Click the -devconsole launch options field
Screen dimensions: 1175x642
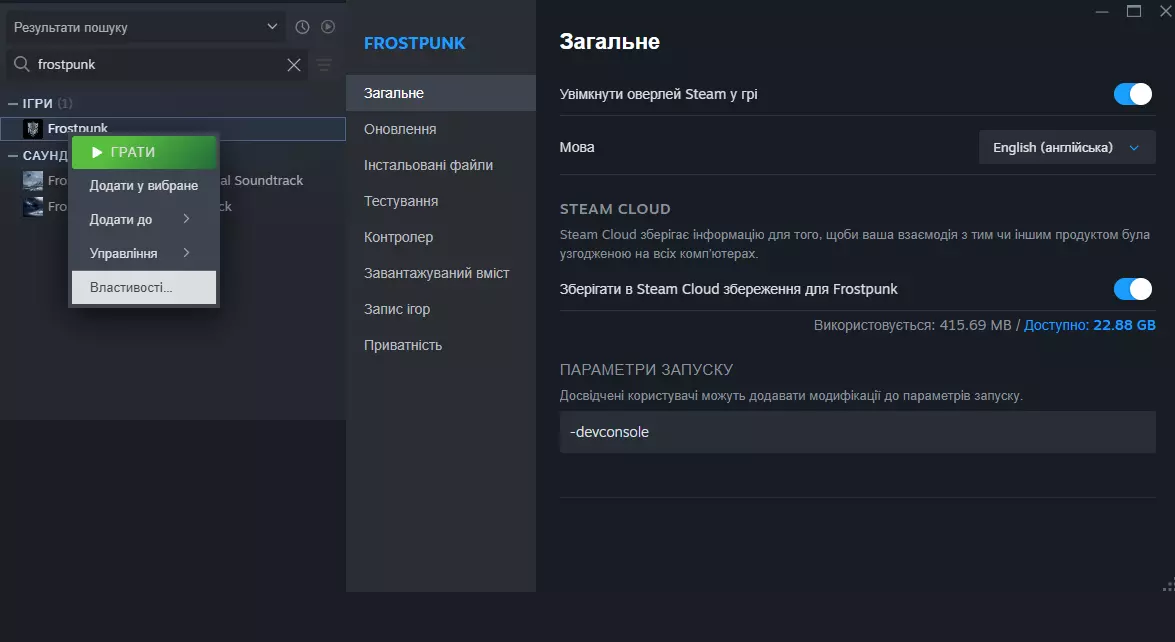point(857,432)
